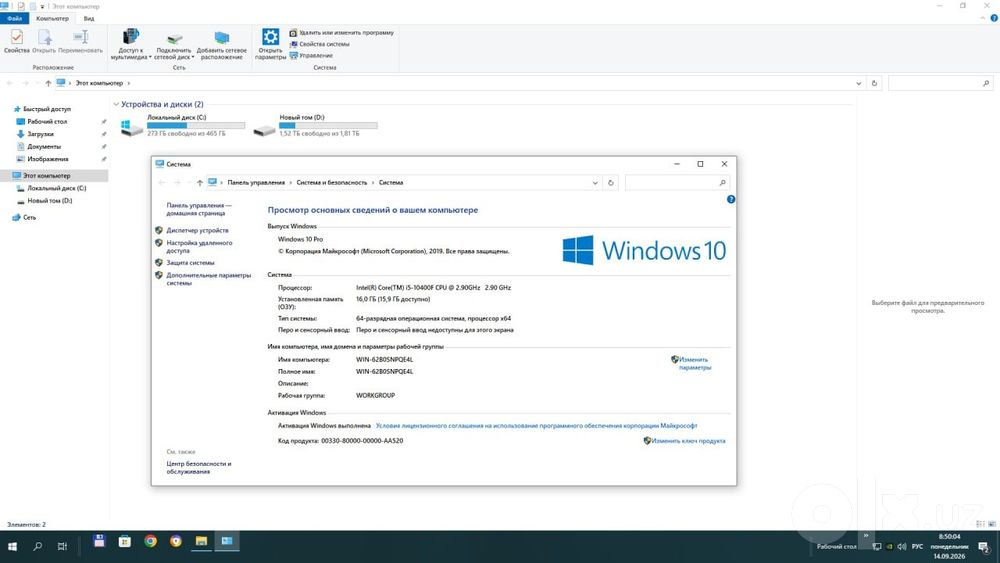Switch to the Вид ribbon tab
This screenshot has height=563, width=1000.
click(x=89, y=18)
